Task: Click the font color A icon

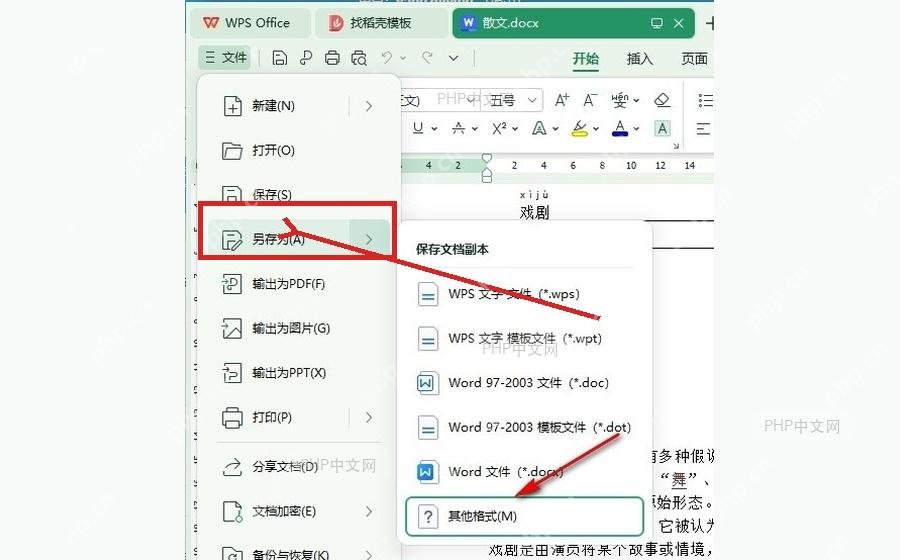Action: tap(620, 129)
